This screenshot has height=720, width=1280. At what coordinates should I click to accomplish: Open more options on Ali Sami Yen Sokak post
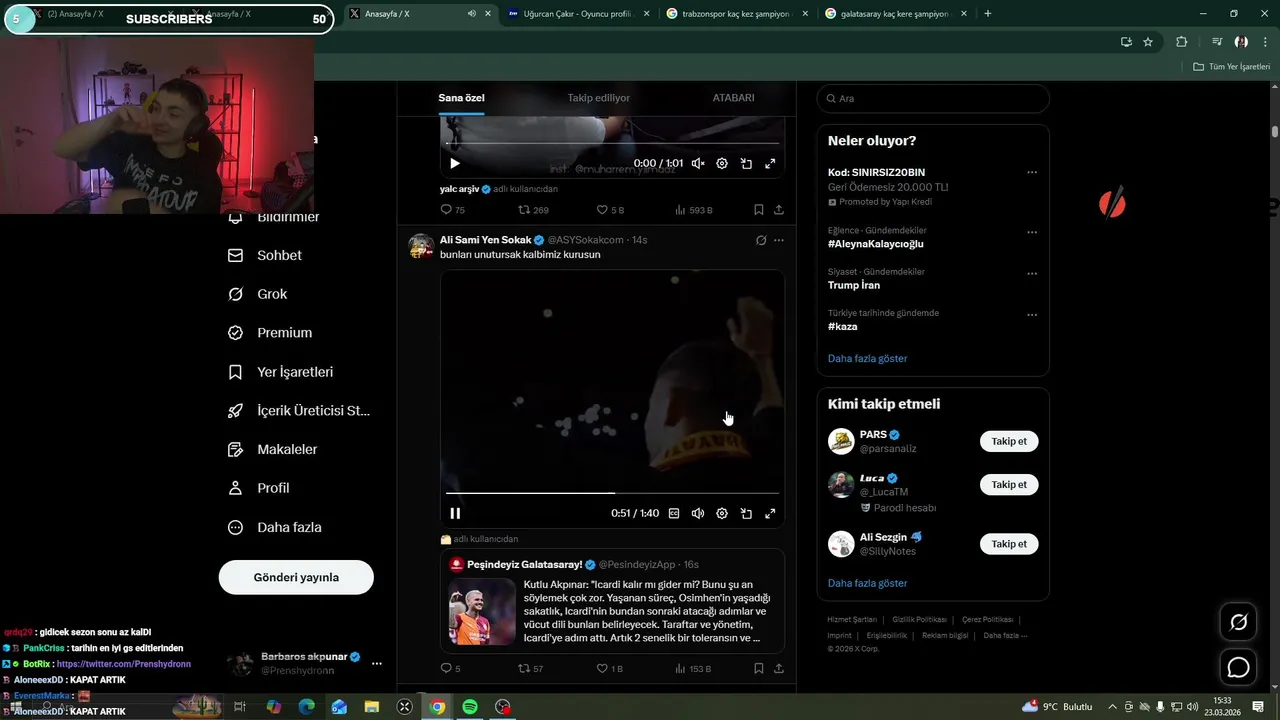pos(779,240)
